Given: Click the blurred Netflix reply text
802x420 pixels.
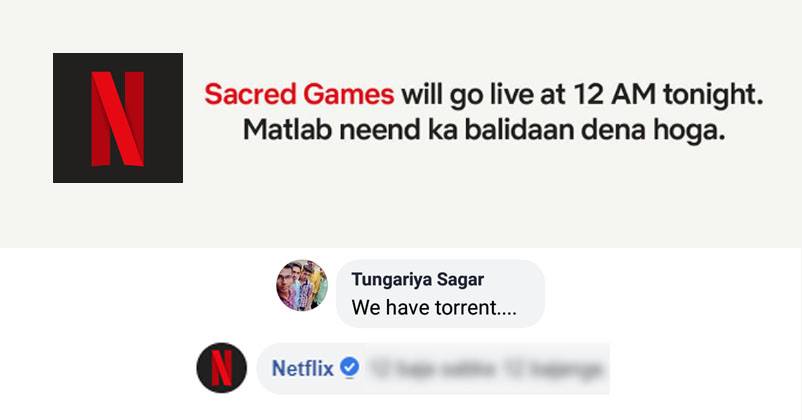Looking at the screenshot, I should pyautogui.click(x=486, y=368).
